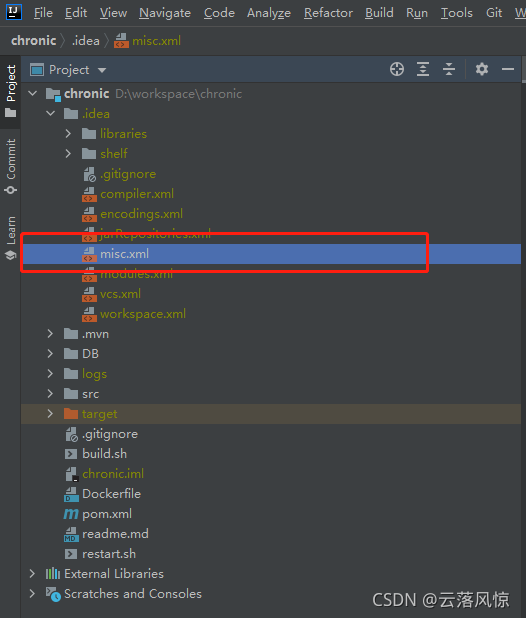Screen dimensions: 526x618
Task: Click the Markdown icon beside readme.md
Action: [x=71, y=534]
